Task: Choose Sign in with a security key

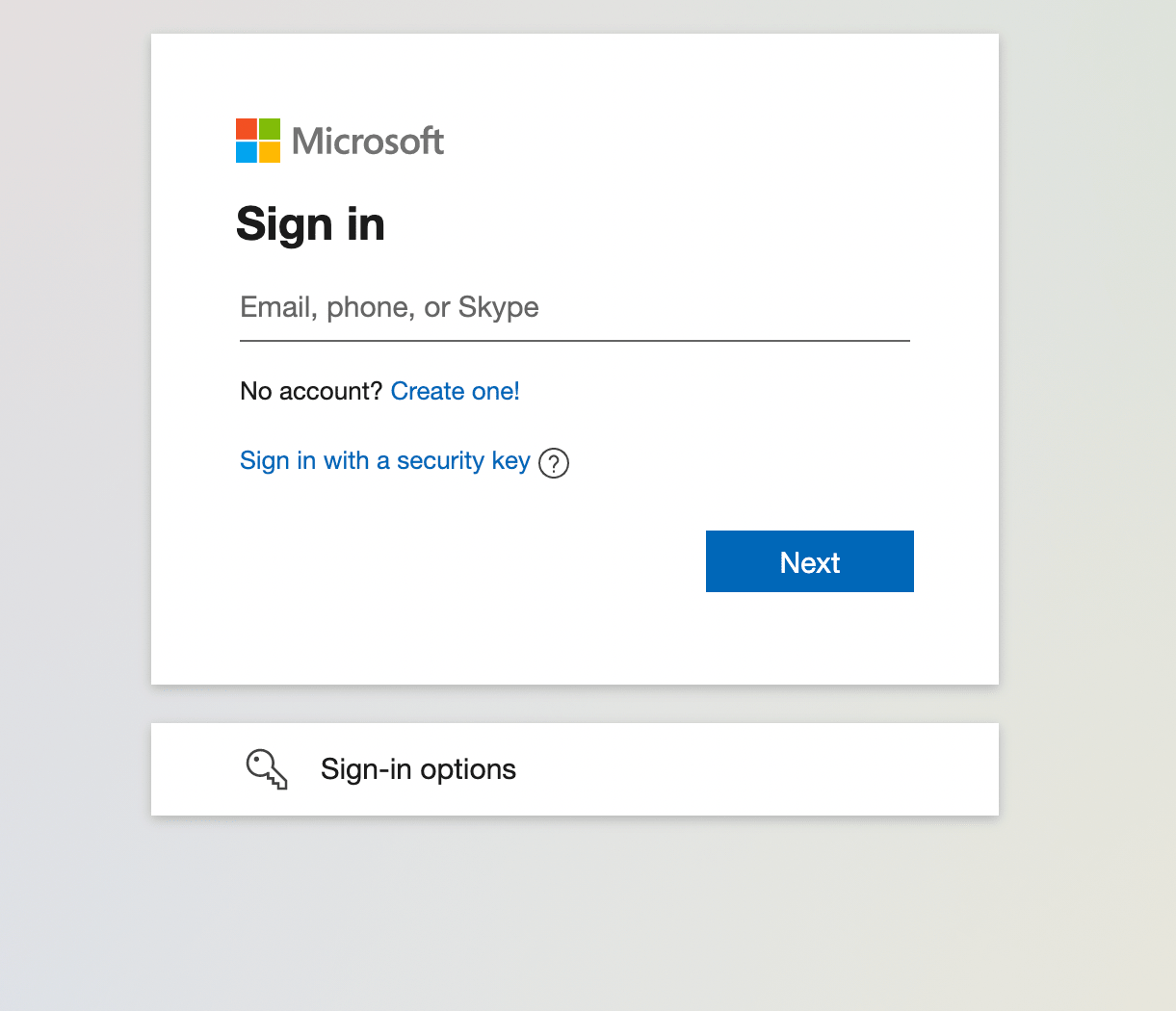Action: (384, 461)
